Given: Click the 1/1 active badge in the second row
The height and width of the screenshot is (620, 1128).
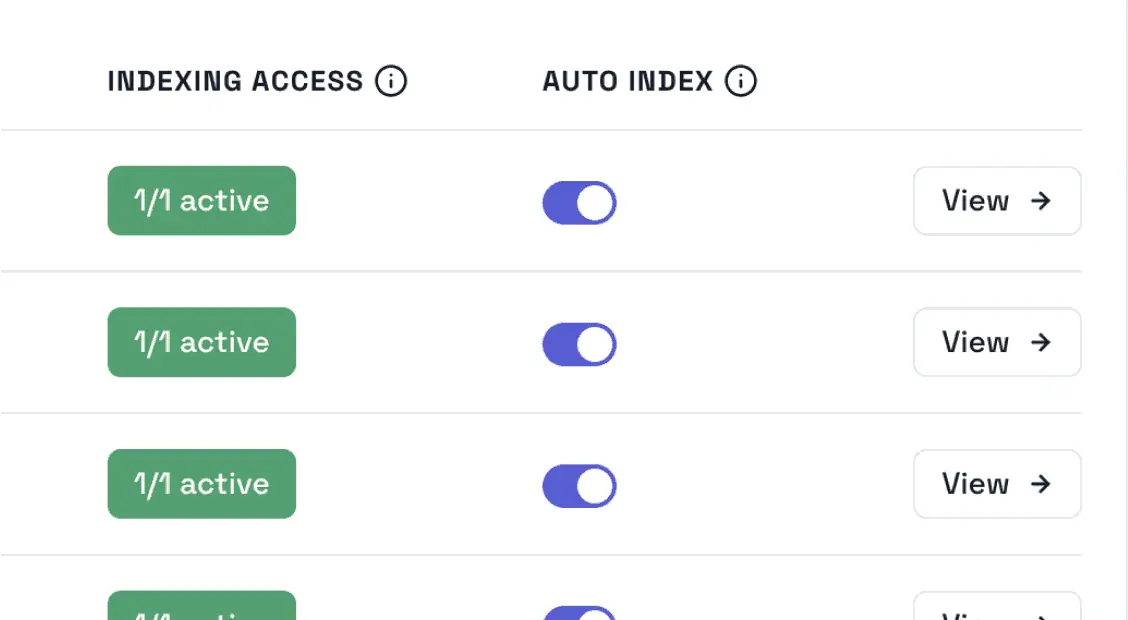Looking at the screenshot, I should [x=201, y=342].
